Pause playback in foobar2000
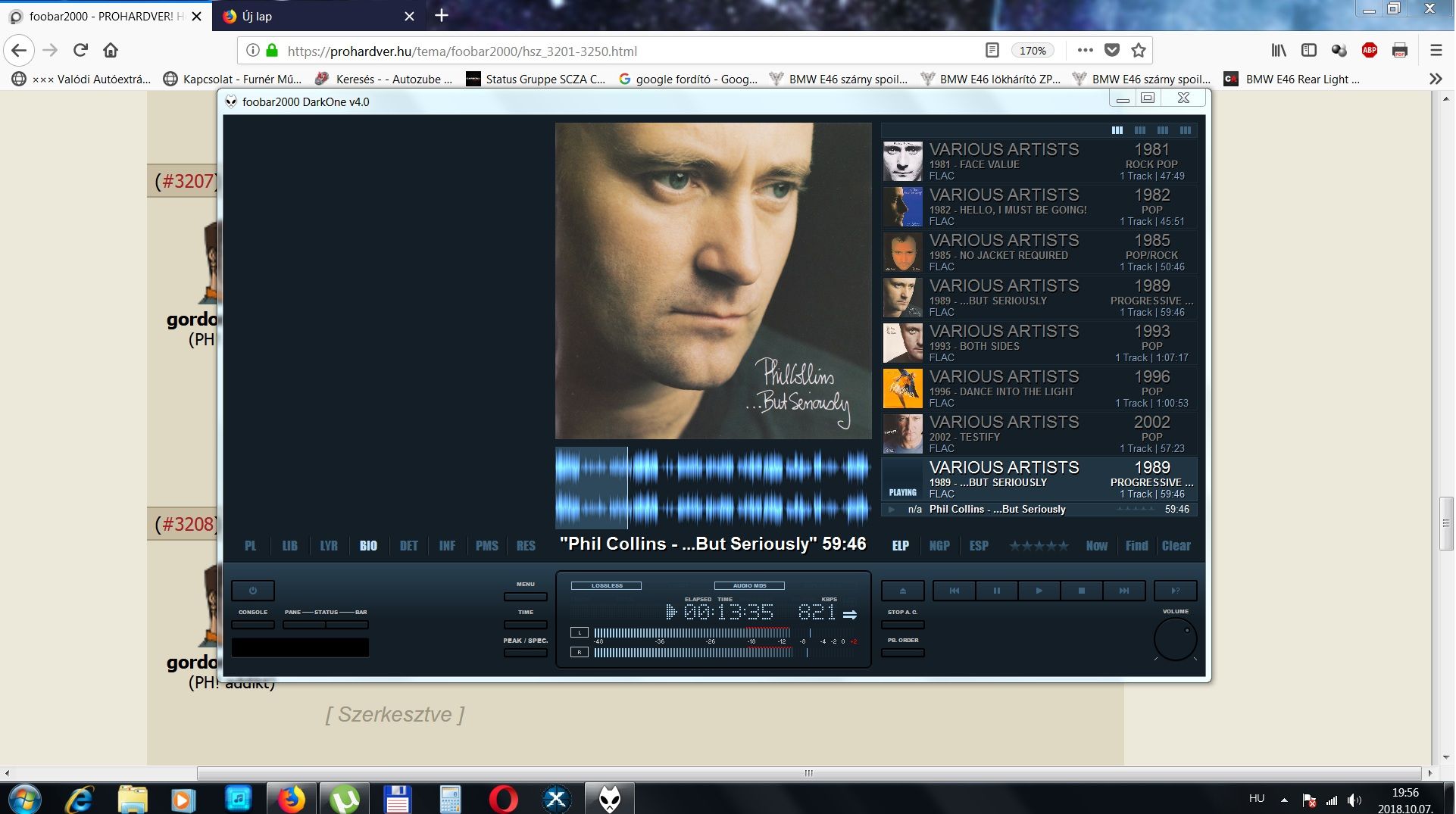 tap(997, 591)
